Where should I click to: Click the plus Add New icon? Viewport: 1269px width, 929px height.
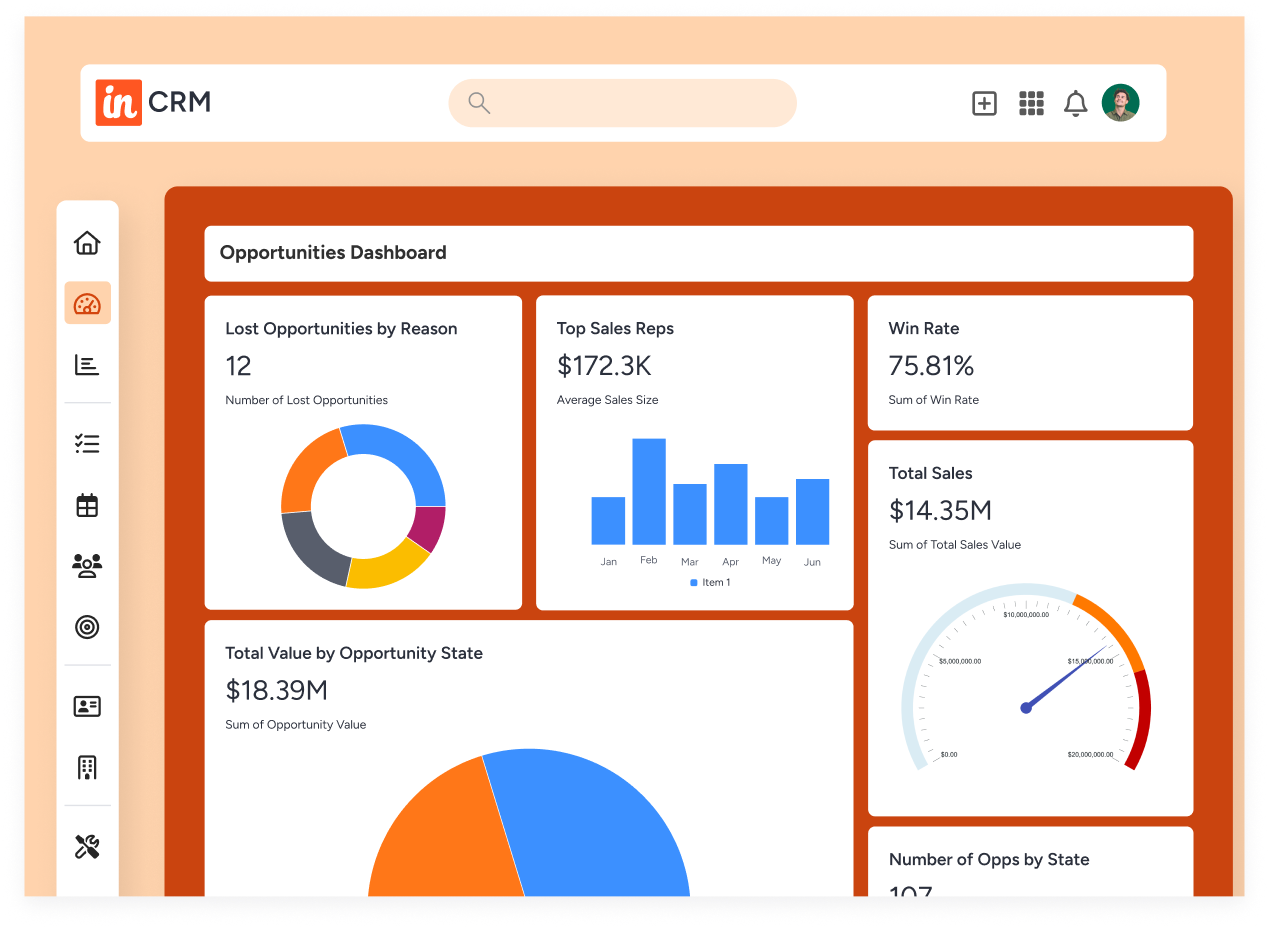(x=984, y=103)
